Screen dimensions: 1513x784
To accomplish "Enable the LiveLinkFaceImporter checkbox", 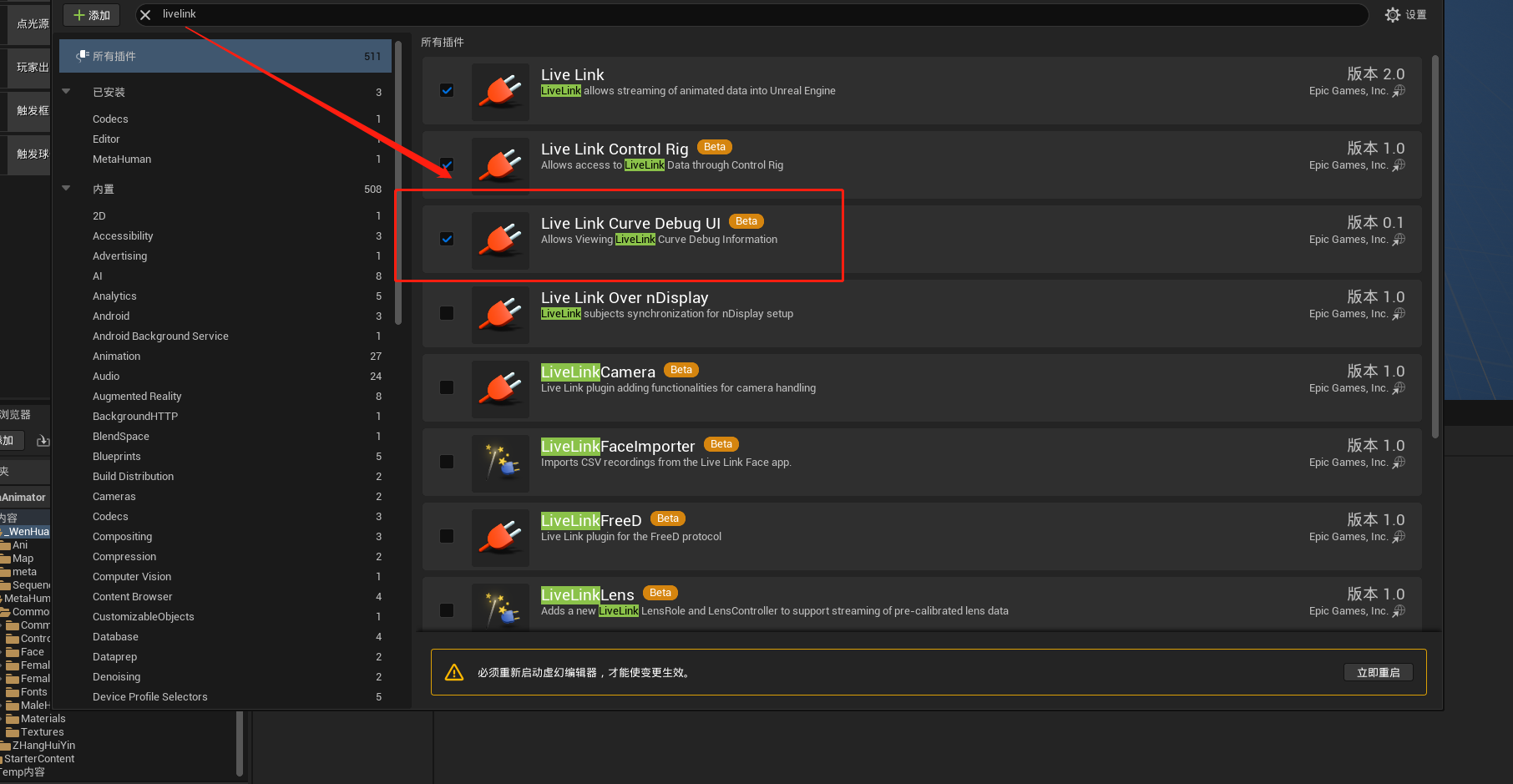I will click(x=447, y=462).
